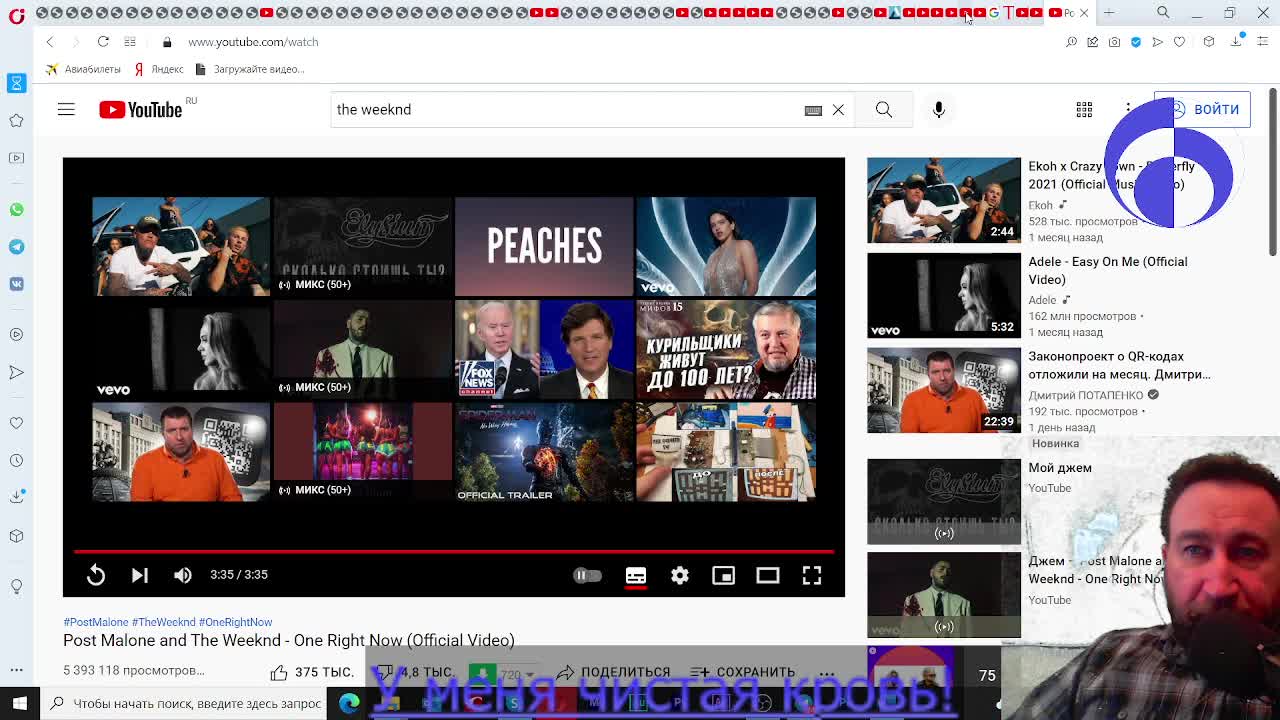Image resolution: width=1280 pixels, height=720 pixels.
Task: Open Opera sidebar bookmarks star icon
Action: pyautogui.click(x=16, y=120)
